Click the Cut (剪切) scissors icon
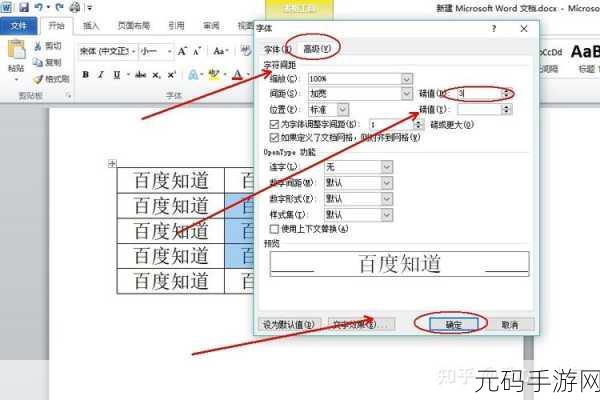 tap(38, 46)
